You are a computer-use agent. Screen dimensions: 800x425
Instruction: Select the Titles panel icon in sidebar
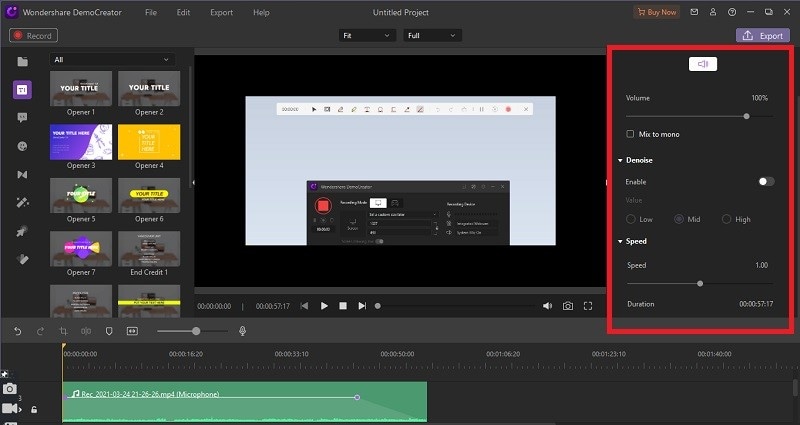pyautogui.click(x=22, y=90)
